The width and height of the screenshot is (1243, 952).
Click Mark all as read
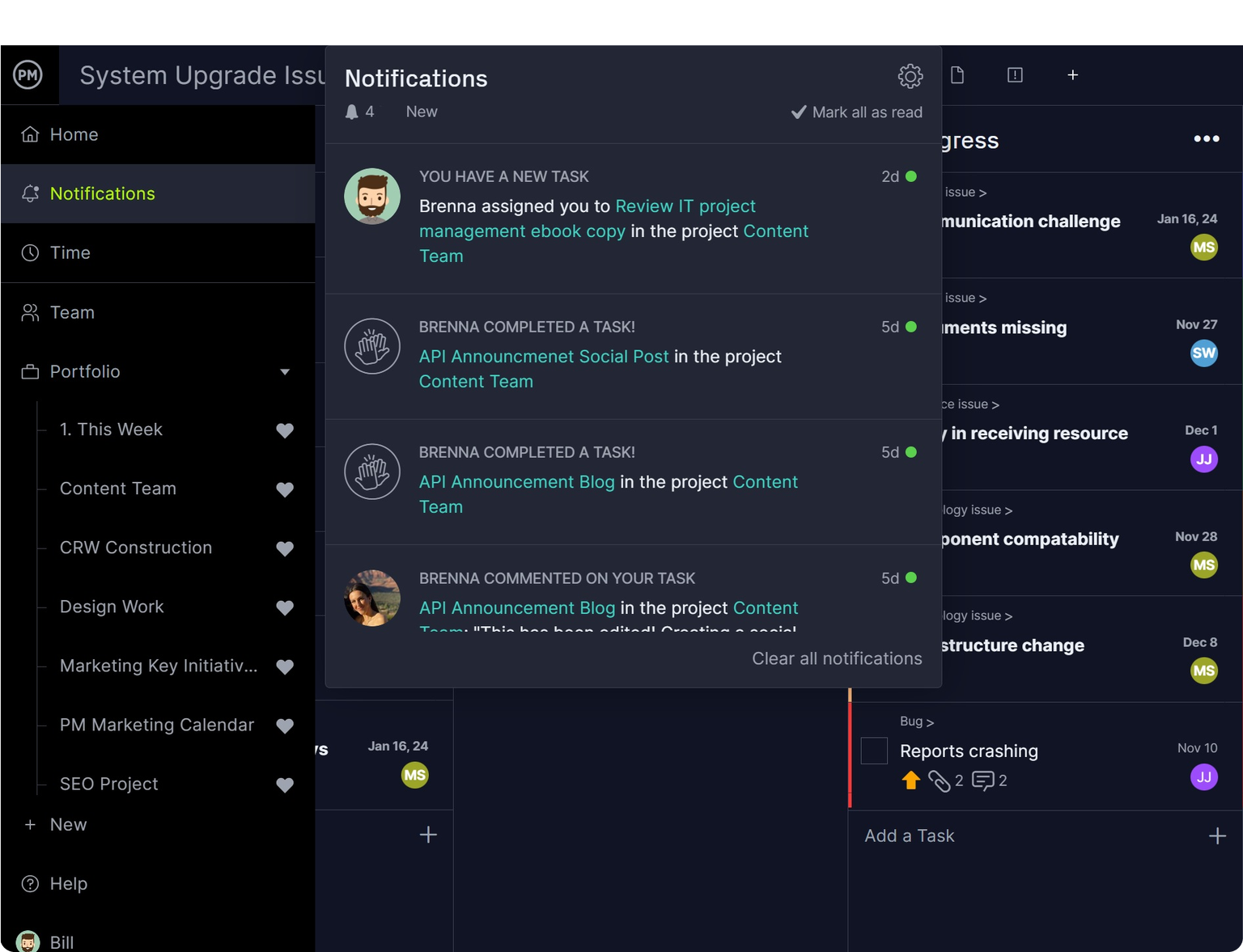(x=857, y=112)
